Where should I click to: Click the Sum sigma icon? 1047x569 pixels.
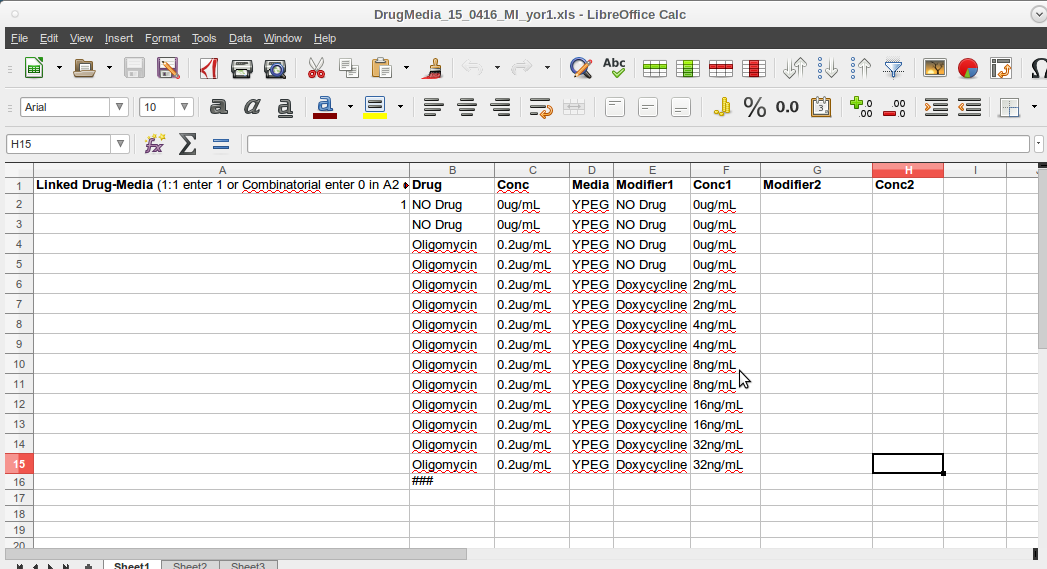(x=187, y=144)
